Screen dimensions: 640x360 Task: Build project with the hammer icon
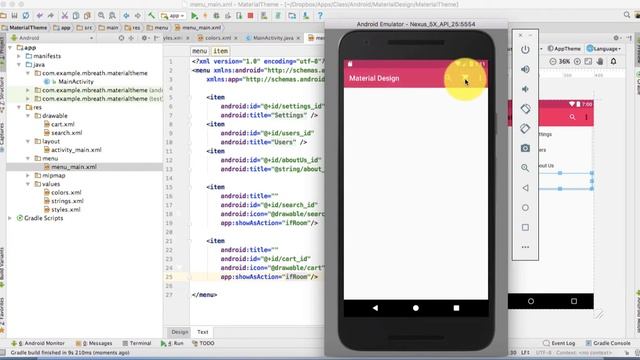tap(151, 16)
